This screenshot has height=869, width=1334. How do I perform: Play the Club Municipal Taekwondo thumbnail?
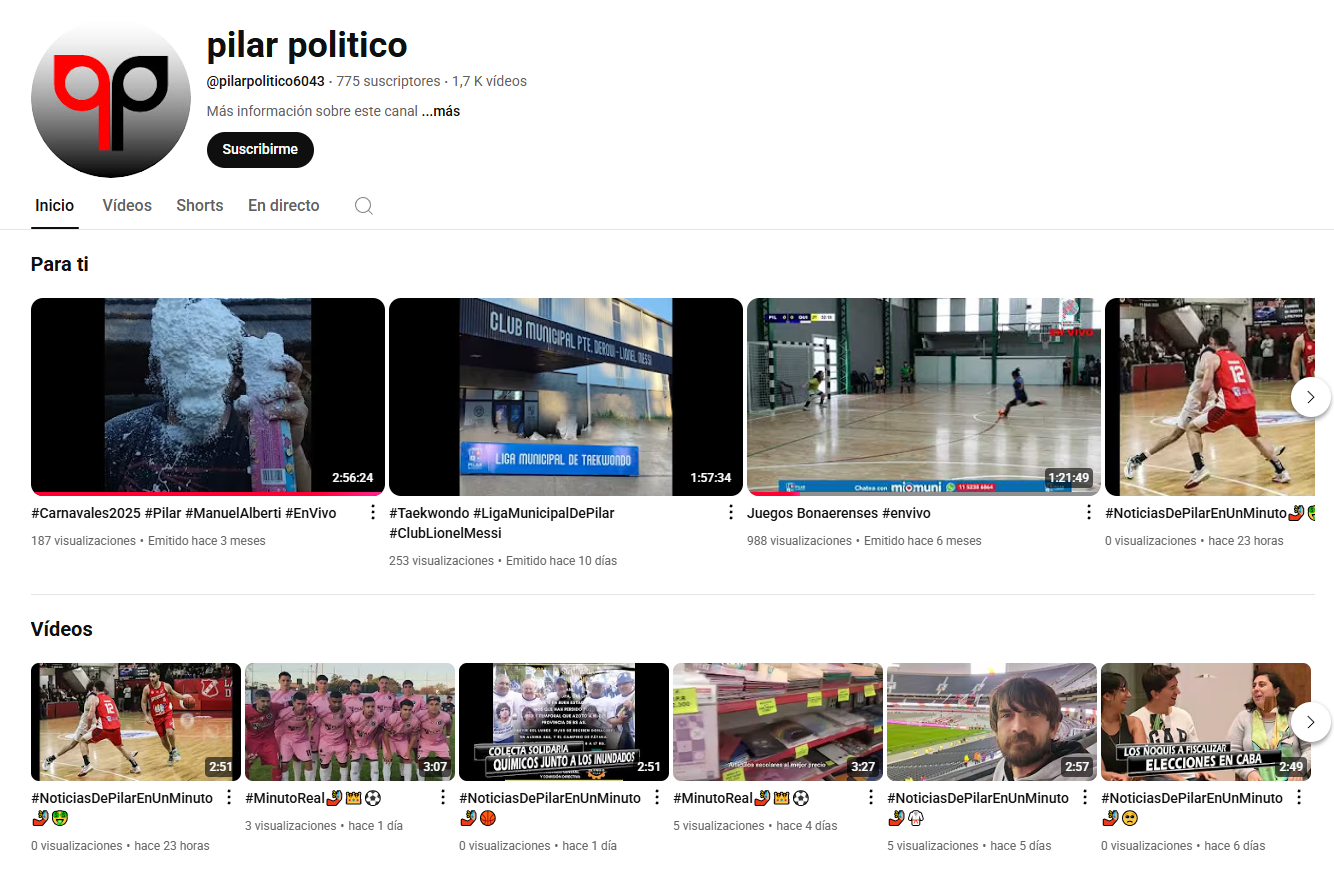(x=565, y=396)
